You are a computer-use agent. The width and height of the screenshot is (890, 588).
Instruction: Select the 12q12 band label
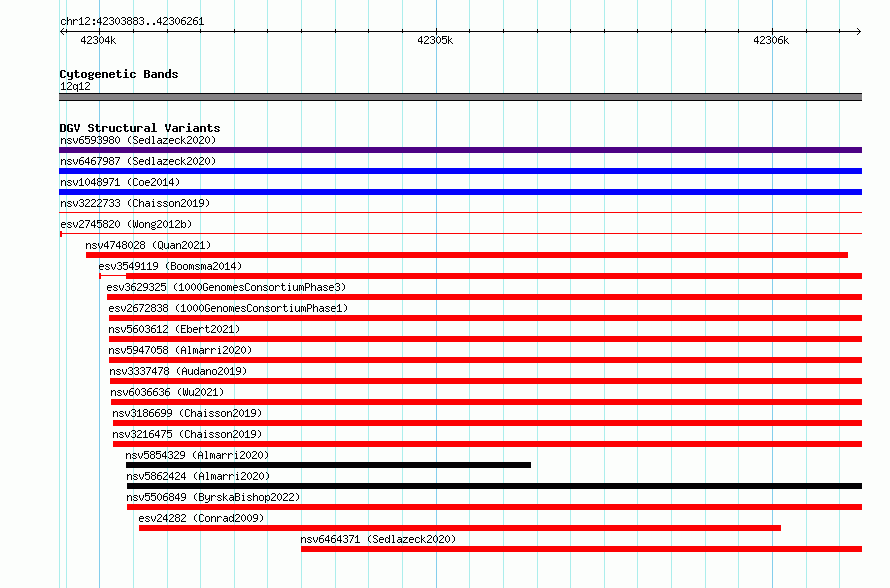(75, 86)
